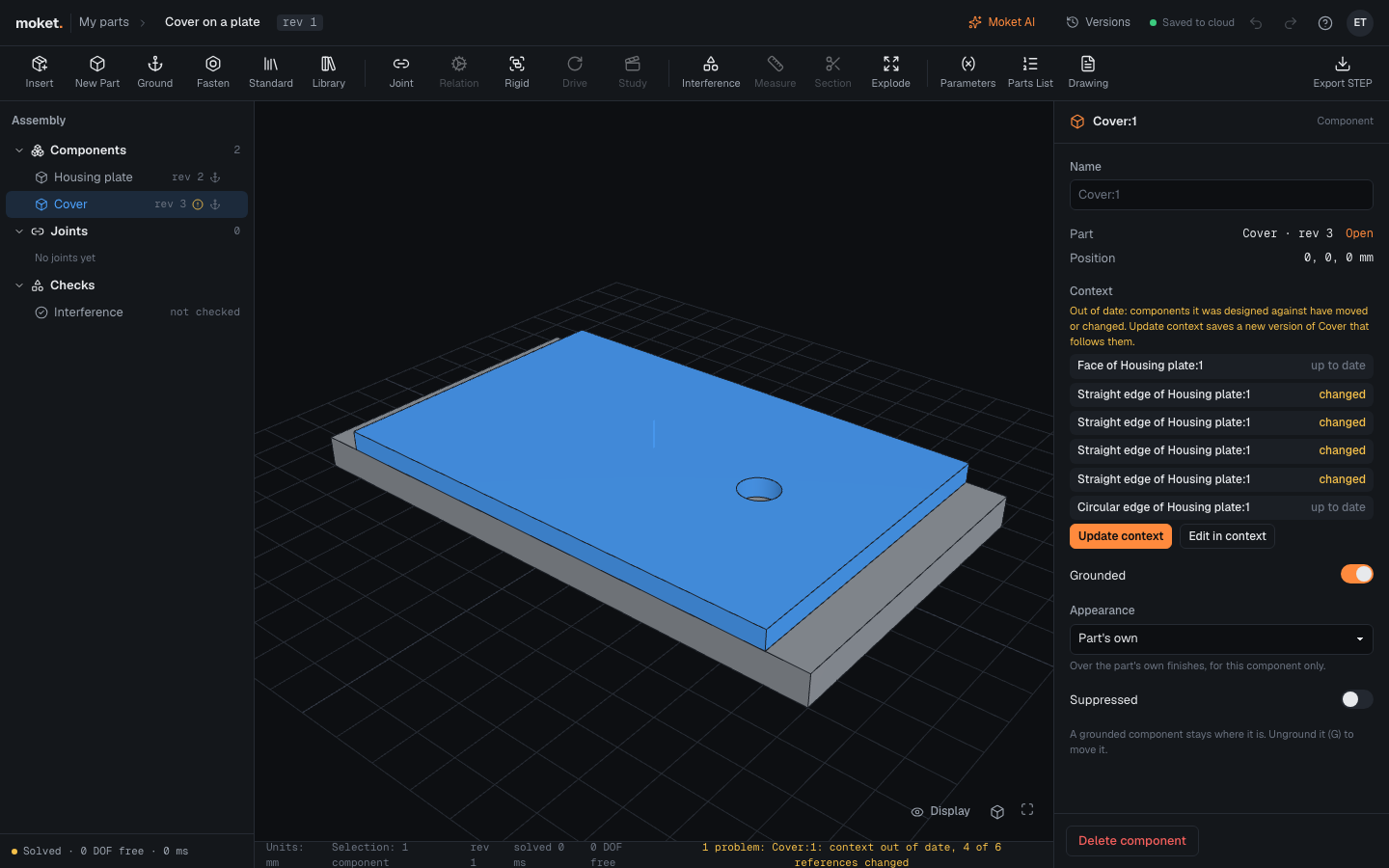Click Export STEP icon

pos(1343,64)
